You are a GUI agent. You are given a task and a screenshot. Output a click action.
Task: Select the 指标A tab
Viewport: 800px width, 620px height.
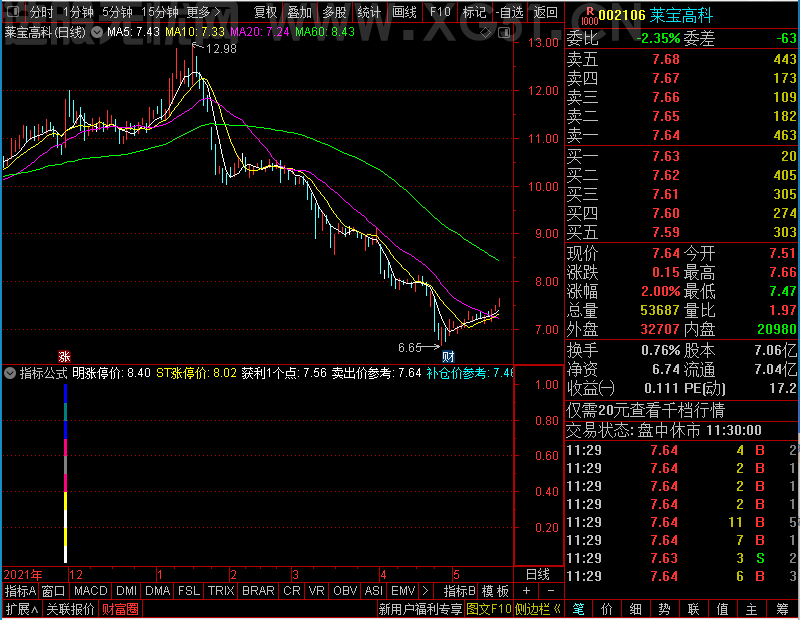point(20,591)
